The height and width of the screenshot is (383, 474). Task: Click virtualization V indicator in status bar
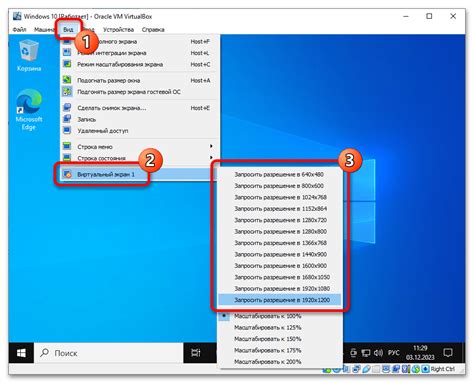click(x=405, y=369)
